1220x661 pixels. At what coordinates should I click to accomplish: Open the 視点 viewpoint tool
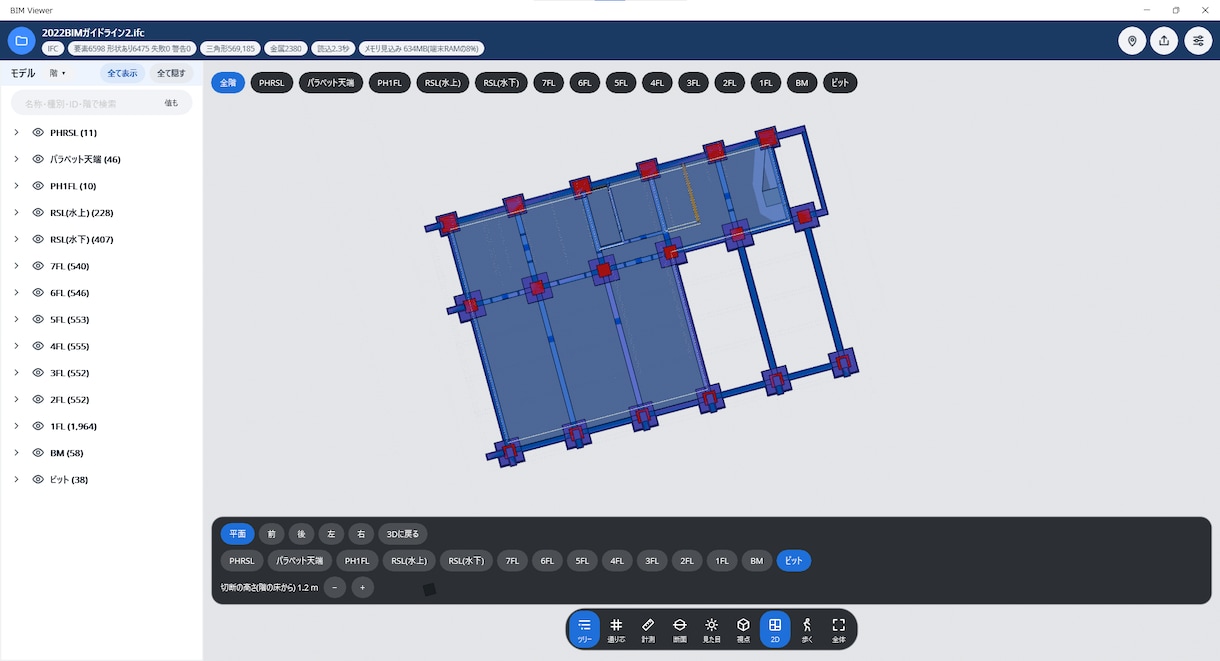tap(743, 629)
